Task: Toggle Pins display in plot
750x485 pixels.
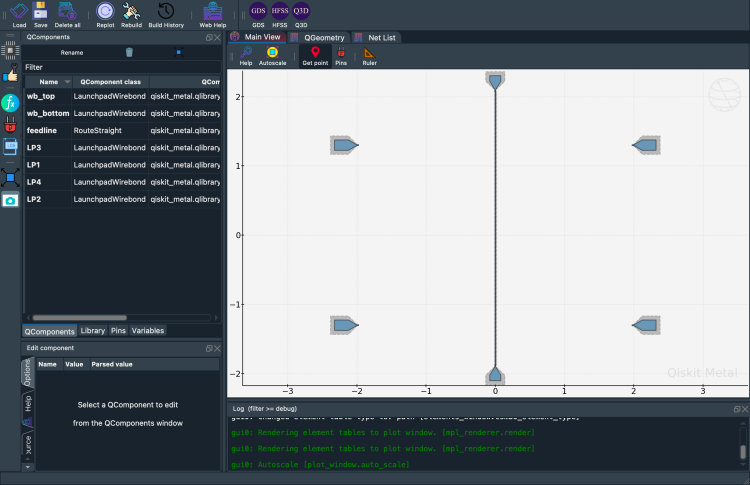Action: (x=341, y=56)
